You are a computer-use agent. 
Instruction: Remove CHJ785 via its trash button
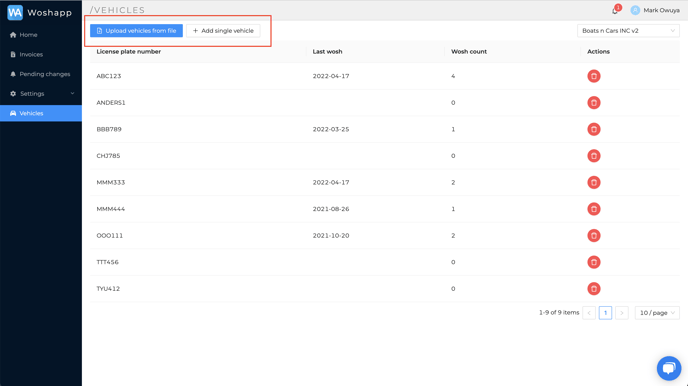click(594, 156)
